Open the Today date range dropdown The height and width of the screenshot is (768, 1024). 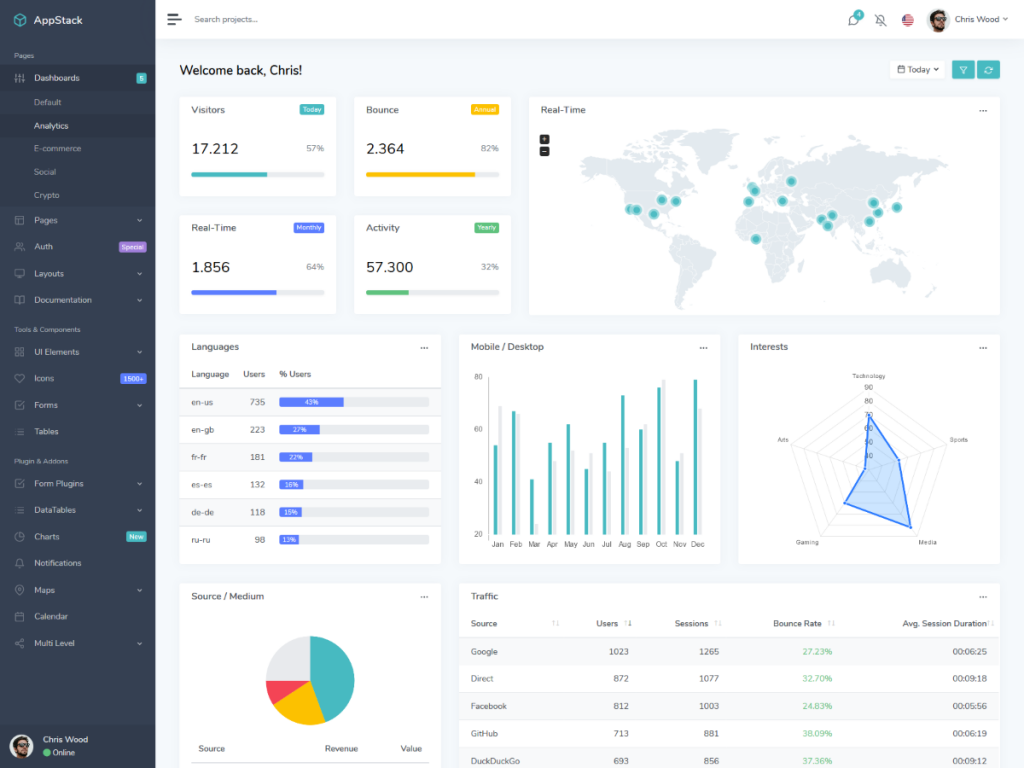(918, 70)
